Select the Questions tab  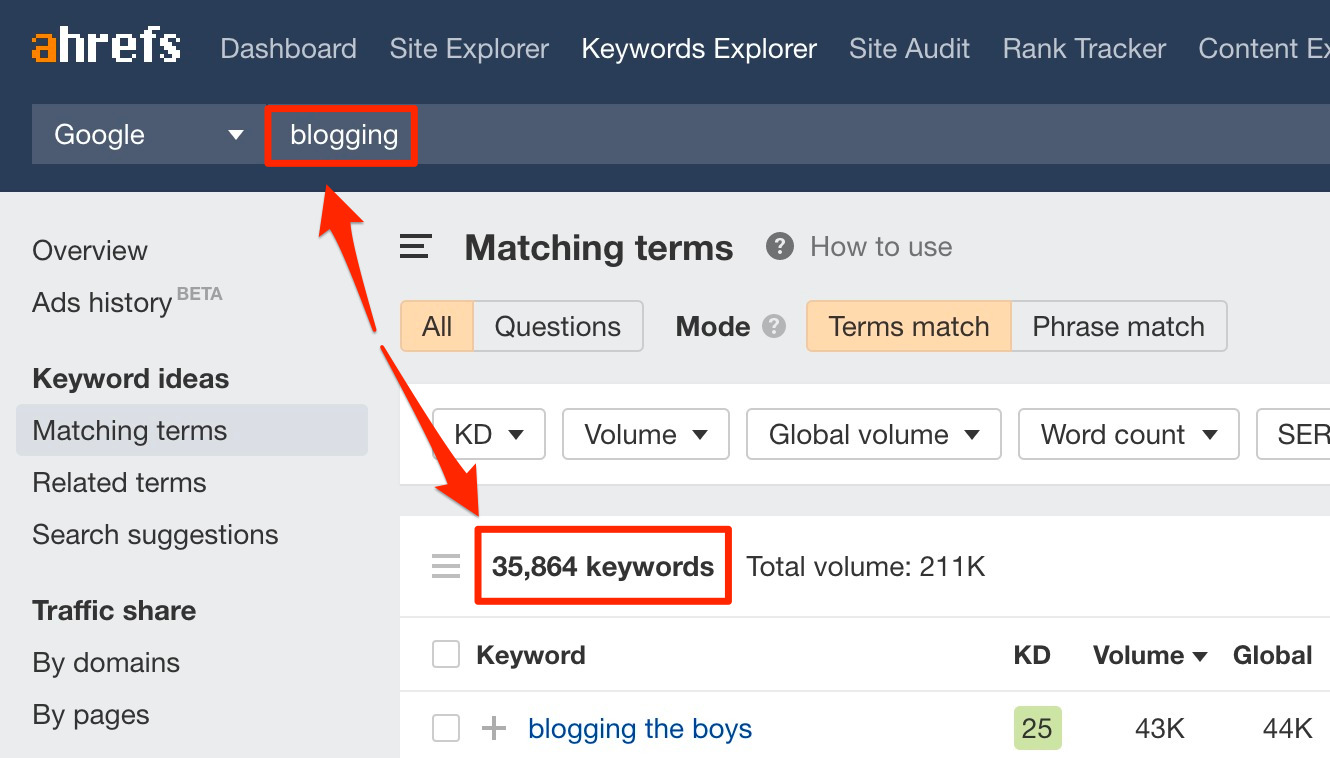(557, 327)
